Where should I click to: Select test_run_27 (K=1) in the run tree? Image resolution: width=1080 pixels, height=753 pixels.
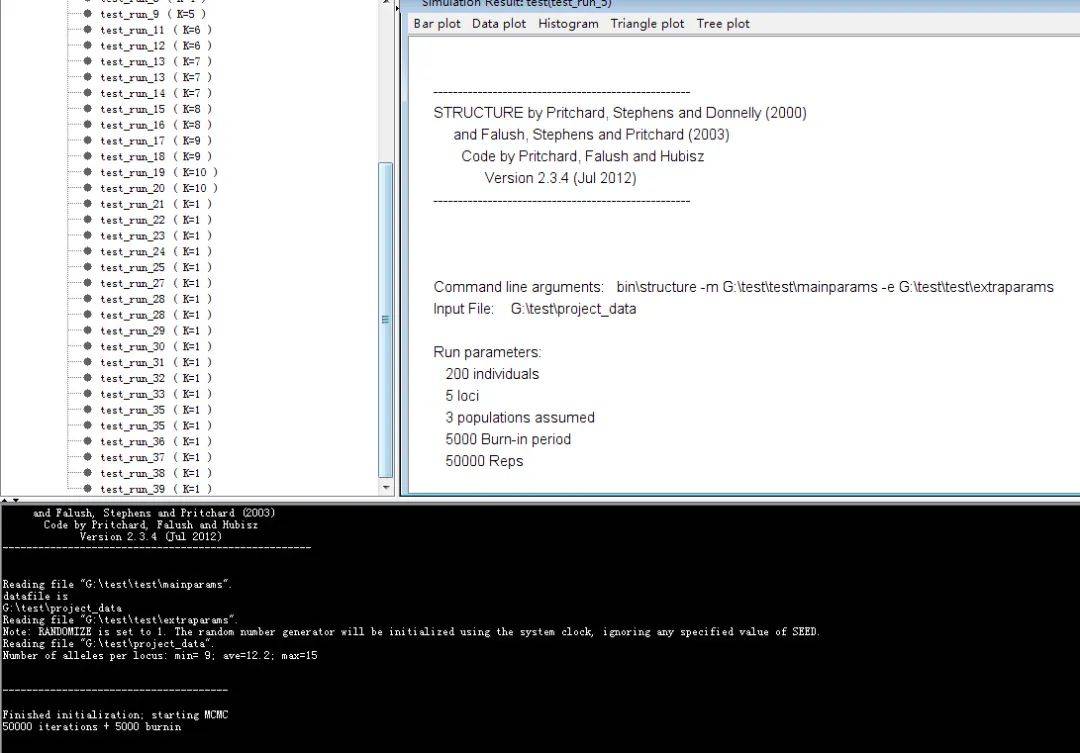pos(156,283)
